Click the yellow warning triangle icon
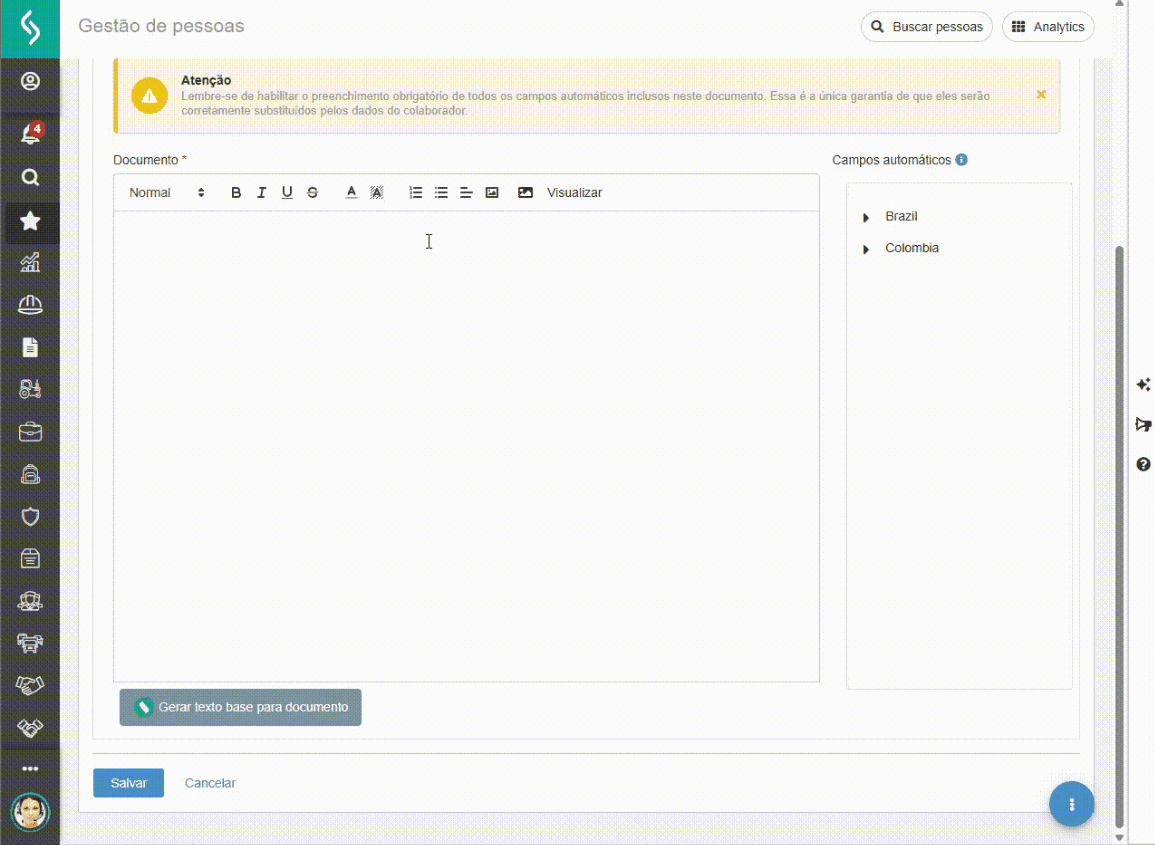 pos(150,96)
